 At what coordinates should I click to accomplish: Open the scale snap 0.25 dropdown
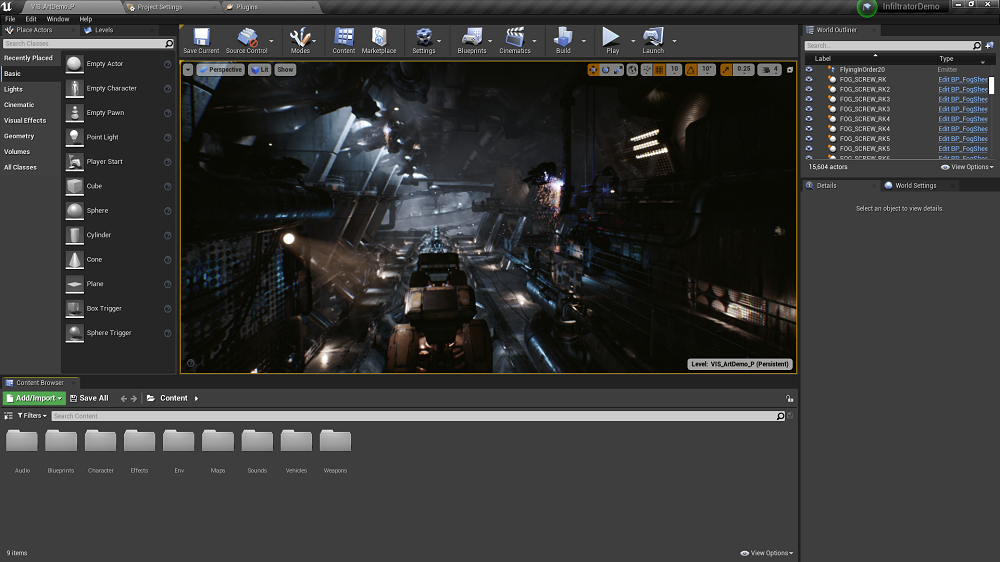coord(744,70)
